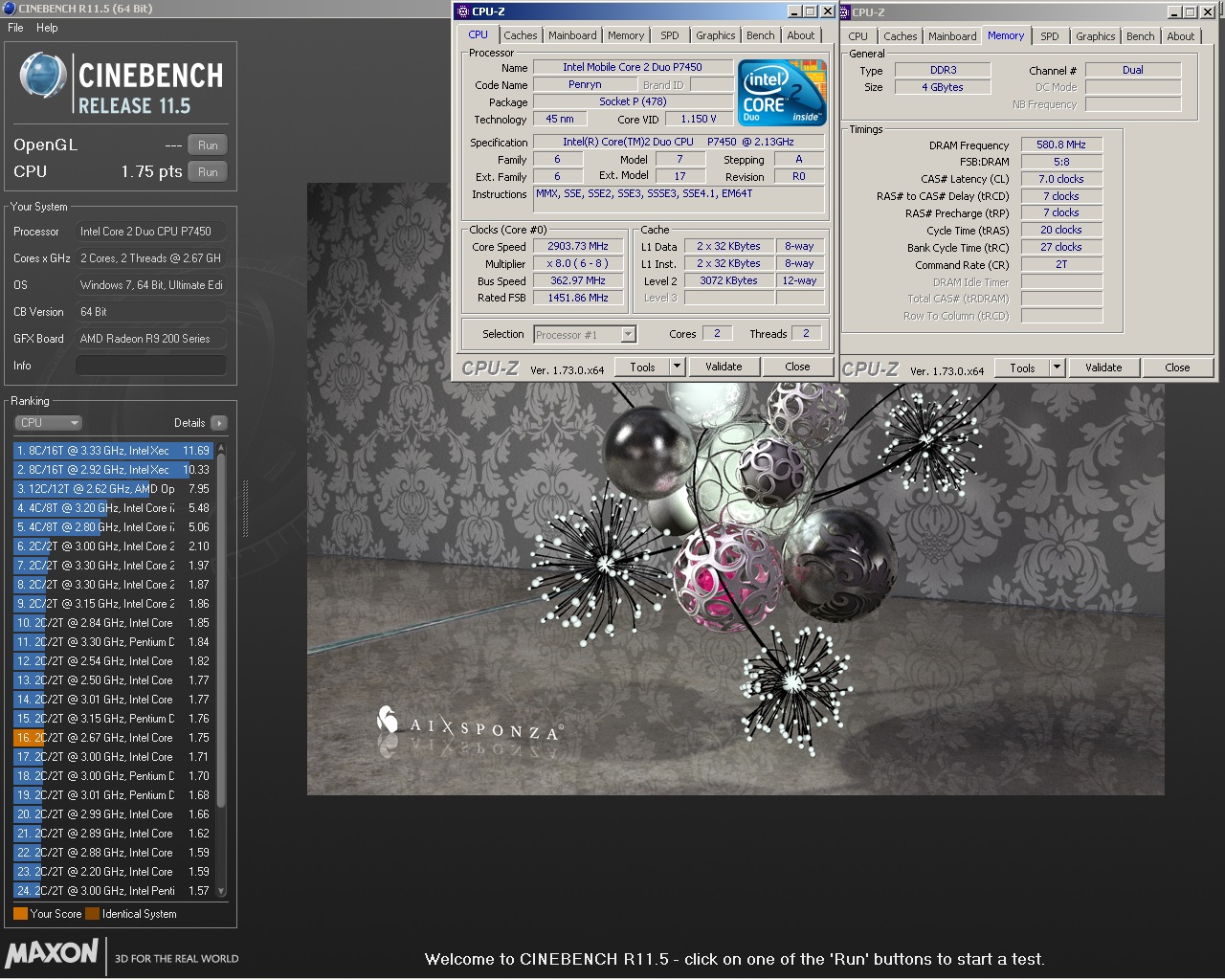
Task: Click the processor name Intel Mobile Core 2 Duo P7450
Action: 633,67
